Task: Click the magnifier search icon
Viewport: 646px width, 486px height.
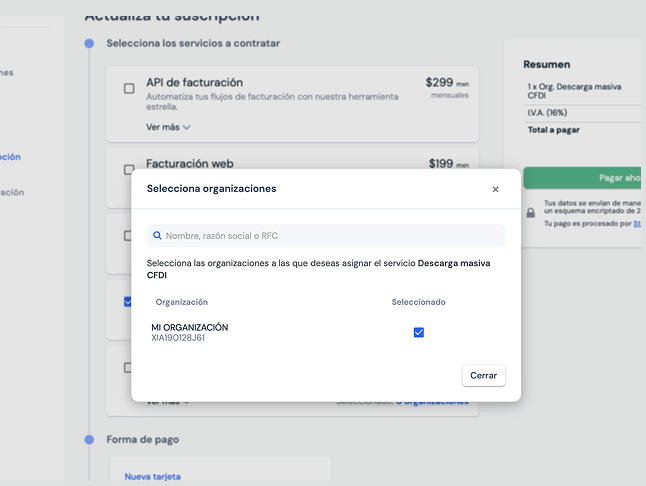Action: 157,236
